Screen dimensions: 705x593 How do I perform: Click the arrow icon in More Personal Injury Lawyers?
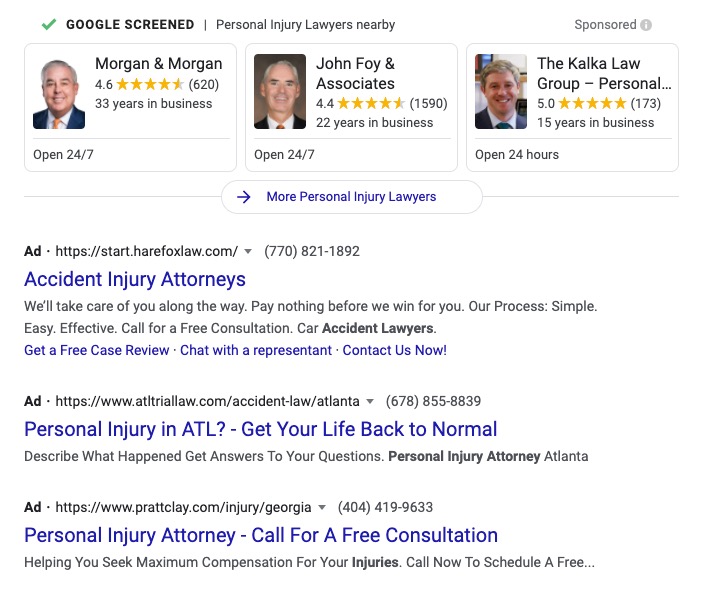pyautogui.click(x=244, y=197)
